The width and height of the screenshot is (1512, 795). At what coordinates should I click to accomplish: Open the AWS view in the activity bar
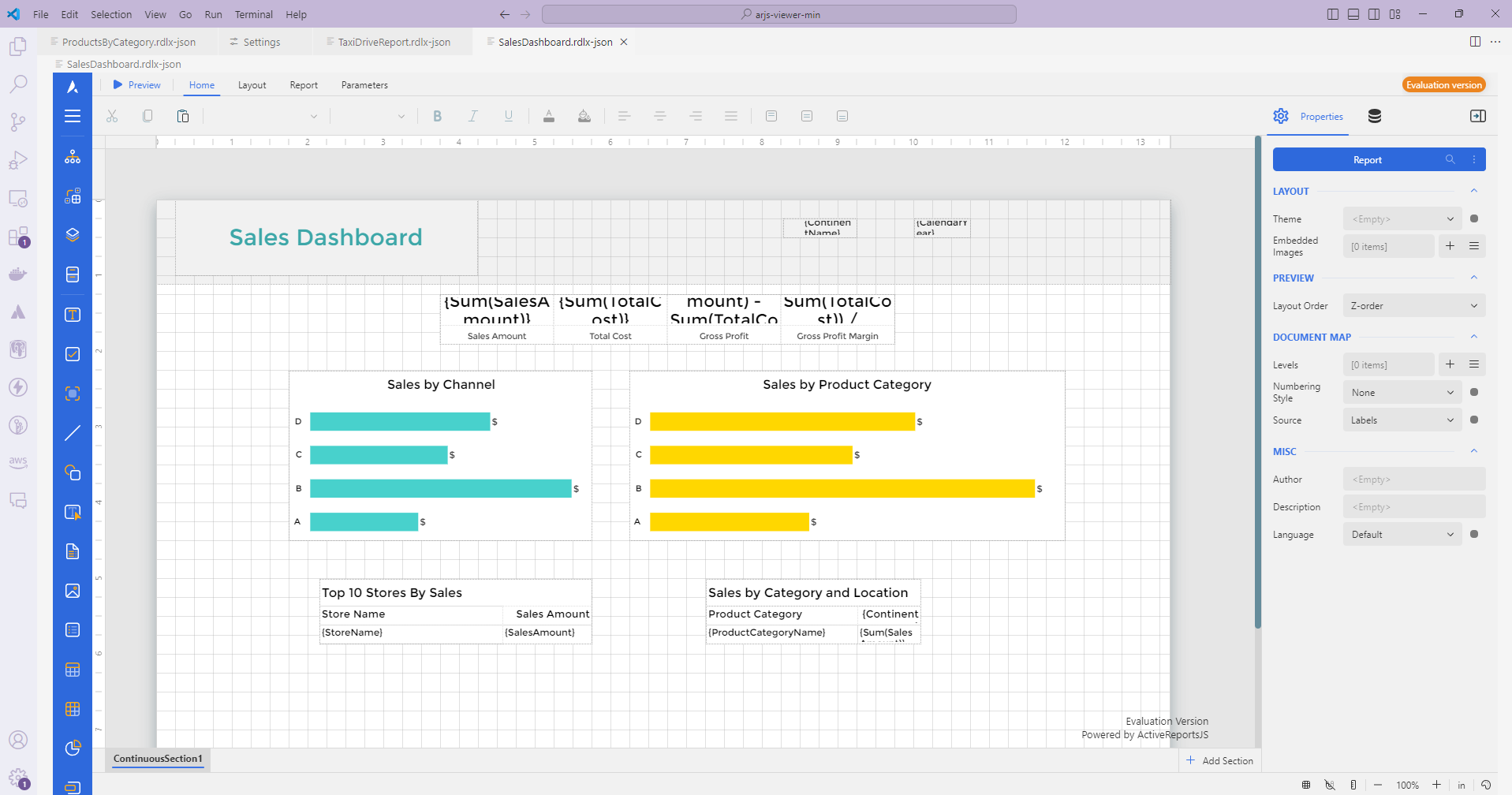click(x=18, y=462)
